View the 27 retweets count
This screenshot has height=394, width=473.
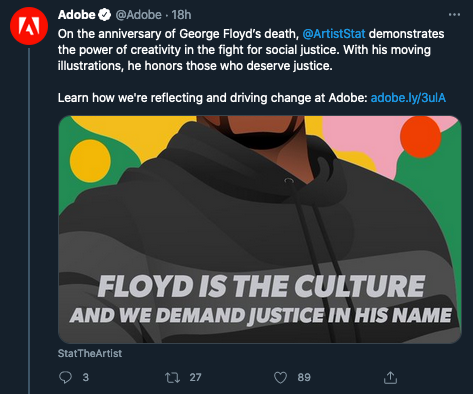195,377
